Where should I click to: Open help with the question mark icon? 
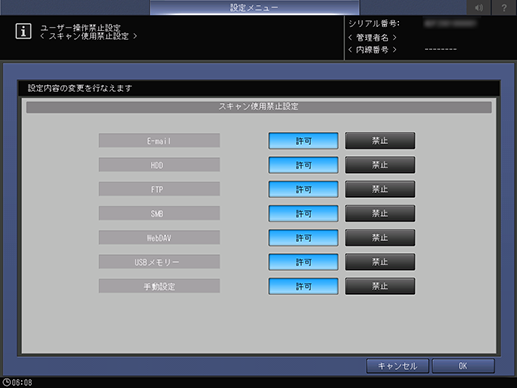point(504,7)
